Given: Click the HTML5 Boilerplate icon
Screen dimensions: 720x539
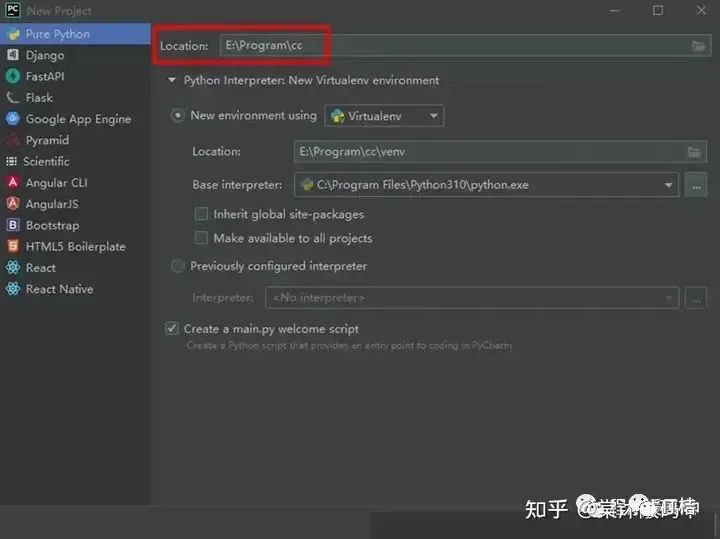Looking at the screenshot, I should click(x=13, y=246).
